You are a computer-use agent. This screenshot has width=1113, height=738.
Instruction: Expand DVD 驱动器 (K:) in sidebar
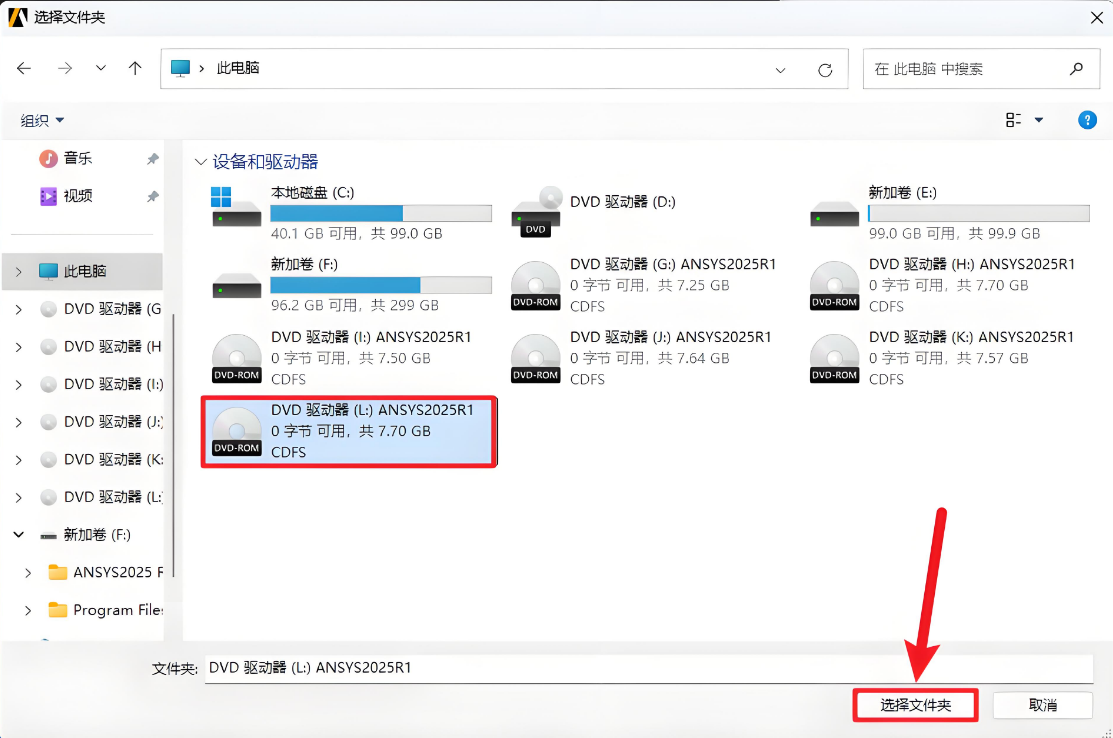click(x=18, y=460)
